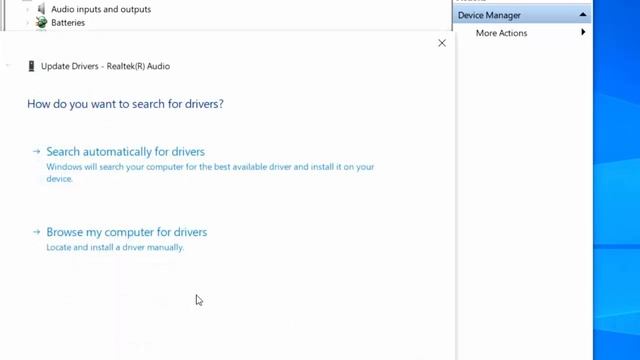
Task: Choose Search automatically for drivers
Action: coord(125,152)
